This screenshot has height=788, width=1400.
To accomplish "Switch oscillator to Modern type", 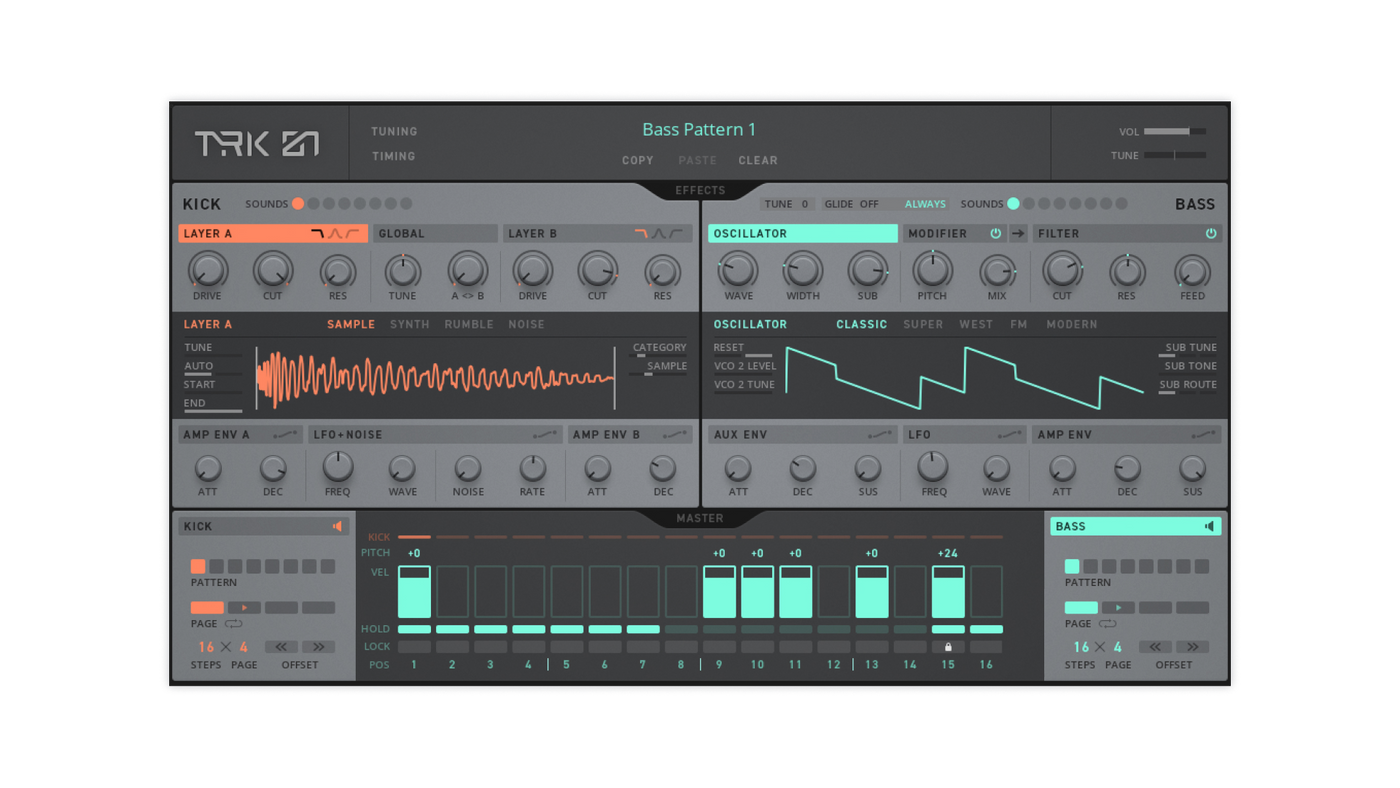I will (x=1072, y=324).
